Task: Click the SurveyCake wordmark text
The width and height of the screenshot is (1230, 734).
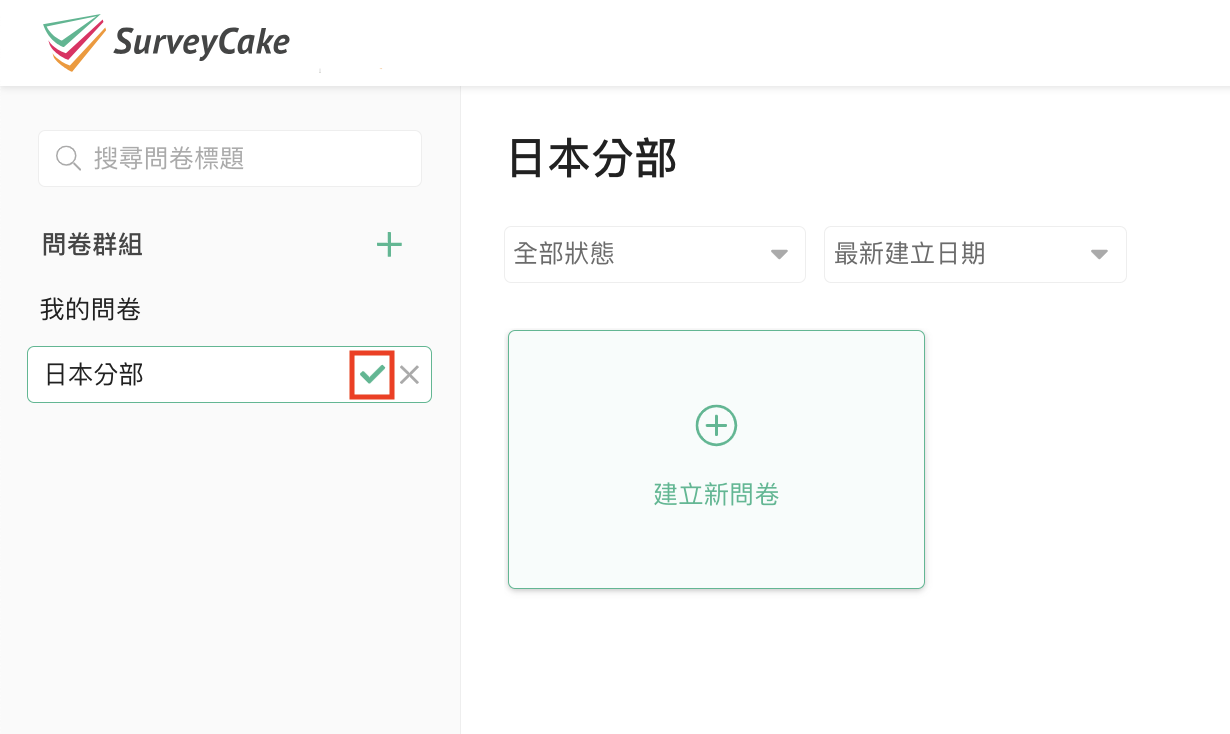Action: (x=201, y=42)
